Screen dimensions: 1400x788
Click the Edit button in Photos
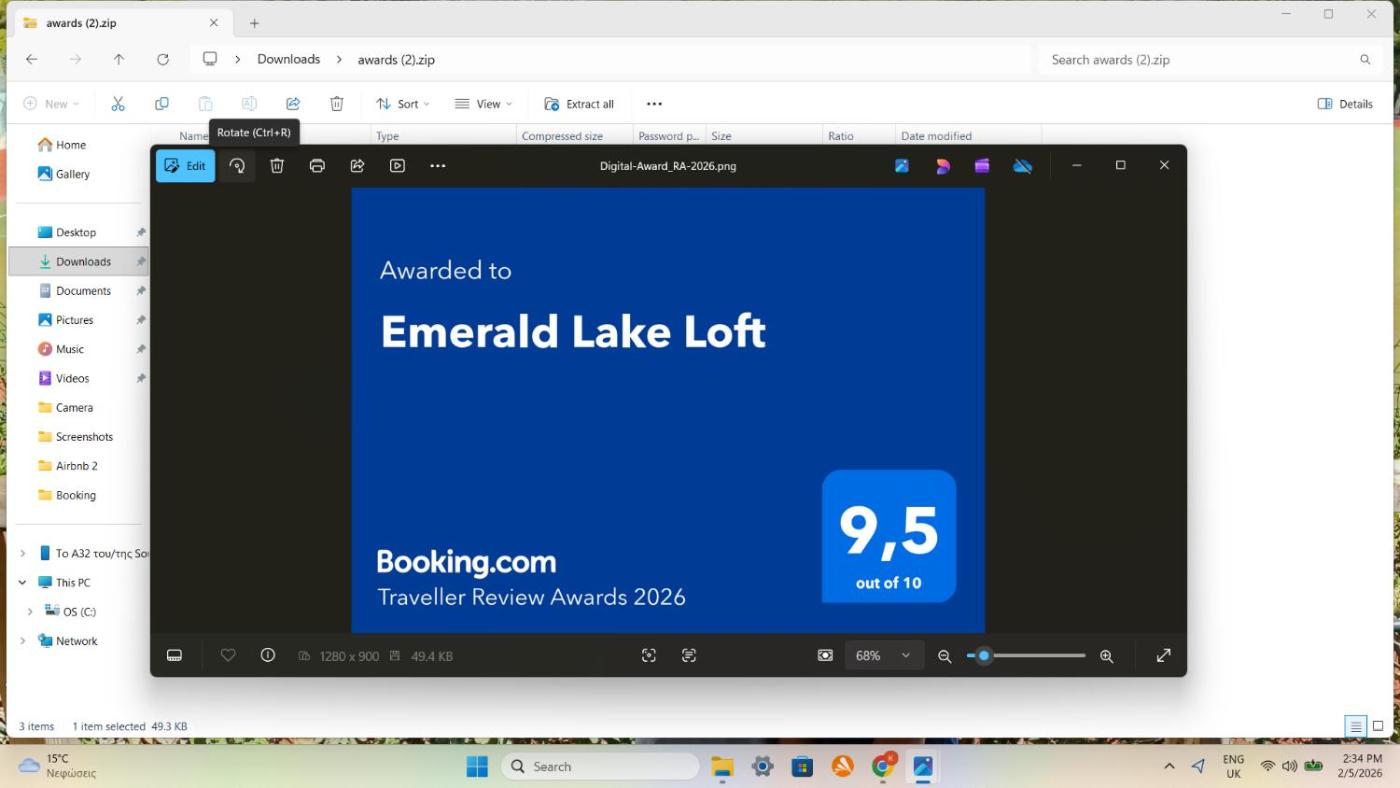click(185, 166)
